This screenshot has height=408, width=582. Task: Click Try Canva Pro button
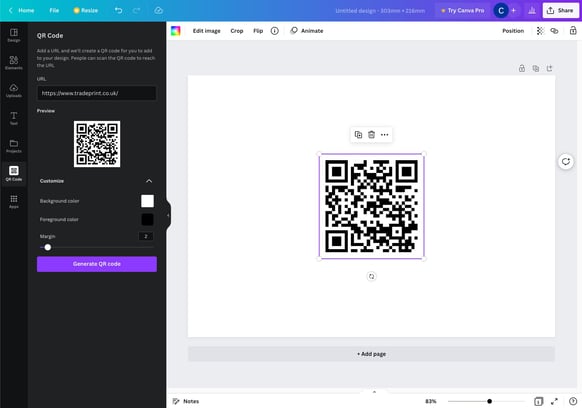pos(462,10)
